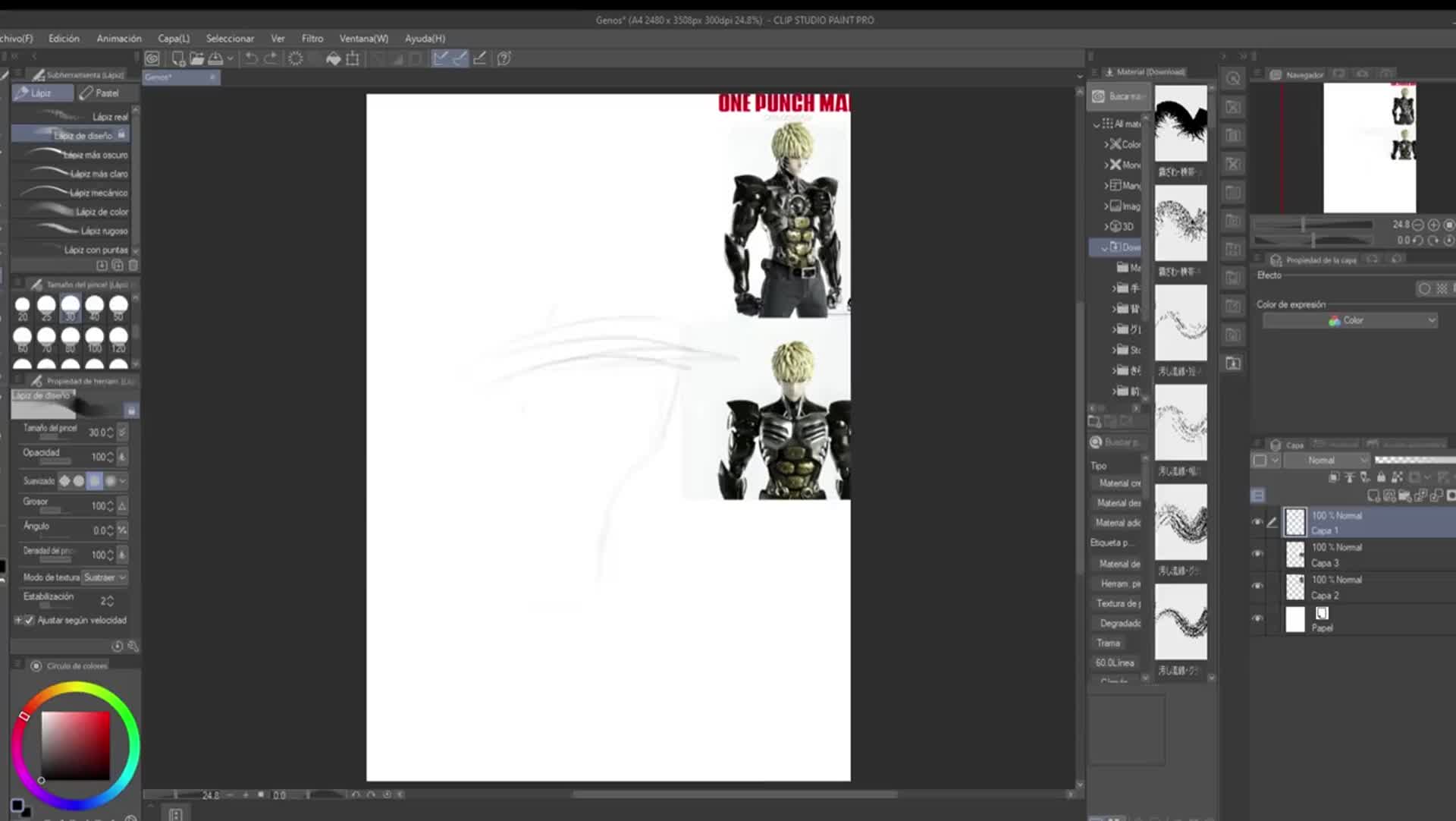The width and height of the screenshot is (1456, 821).
Task: Choose the Lápiz de color brush
Action: (x=71, y=211)
